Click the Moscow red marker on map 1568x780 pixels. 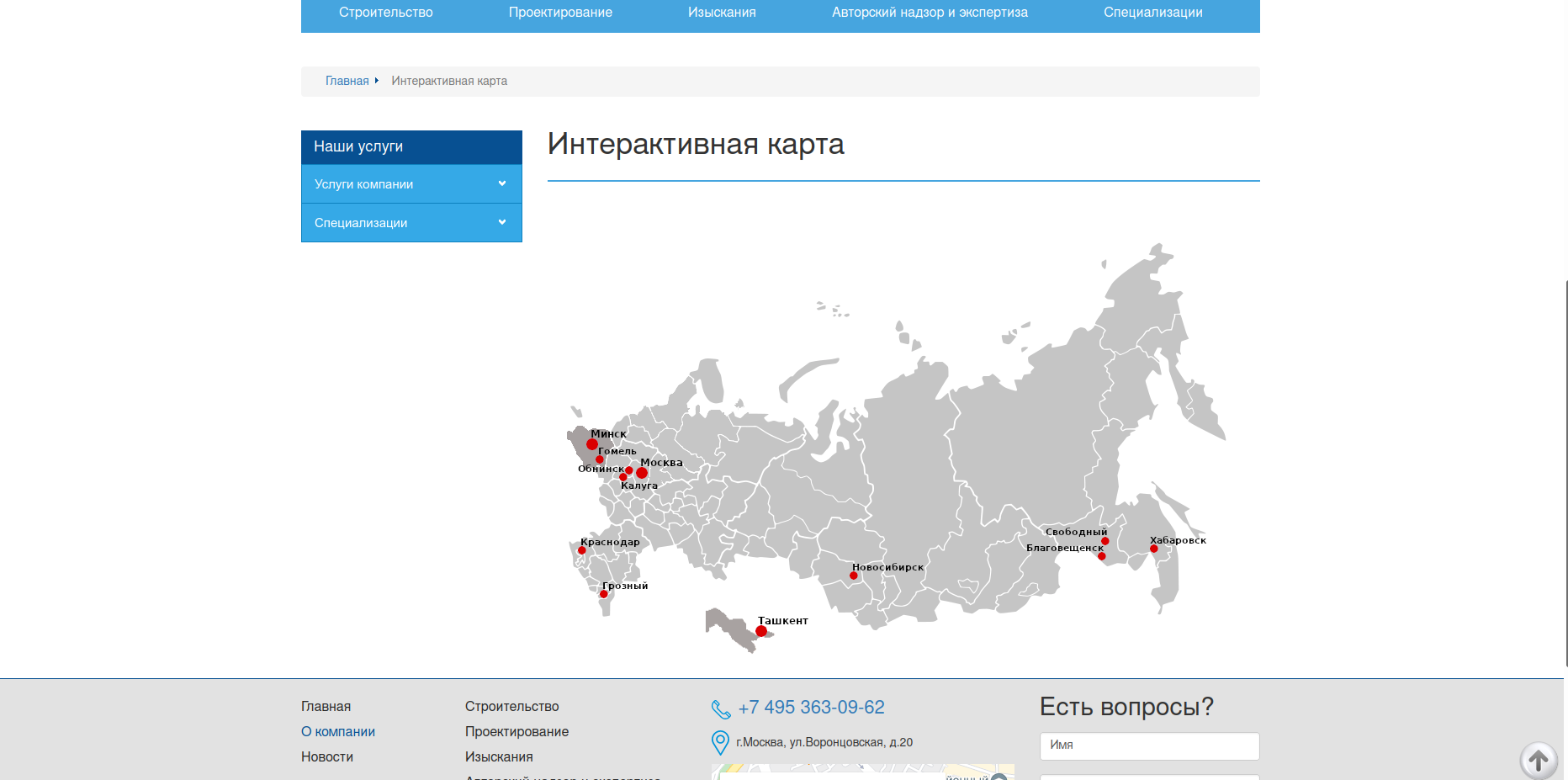pyautogui.click(x=642, y=473)
